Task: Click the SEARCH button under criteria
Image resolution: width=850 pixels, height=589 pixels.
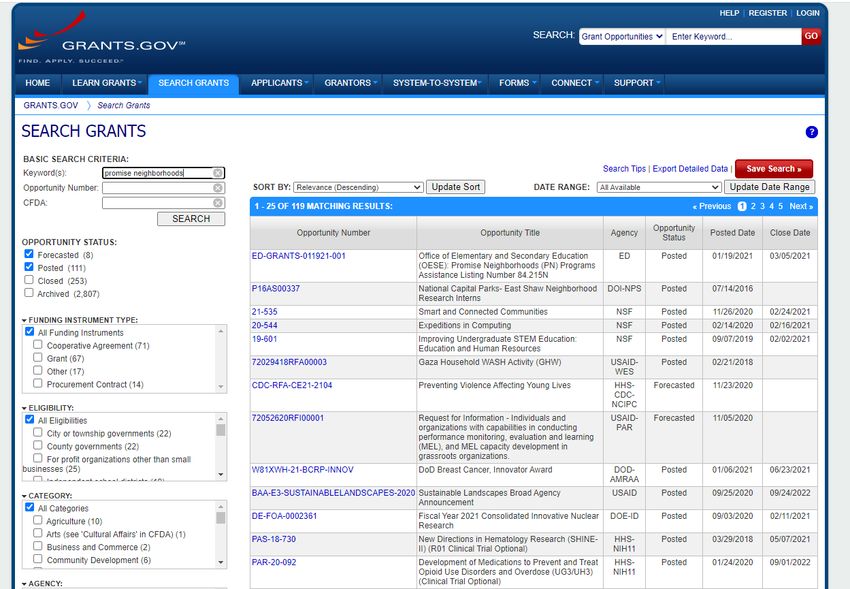Action: click(191, 218)
